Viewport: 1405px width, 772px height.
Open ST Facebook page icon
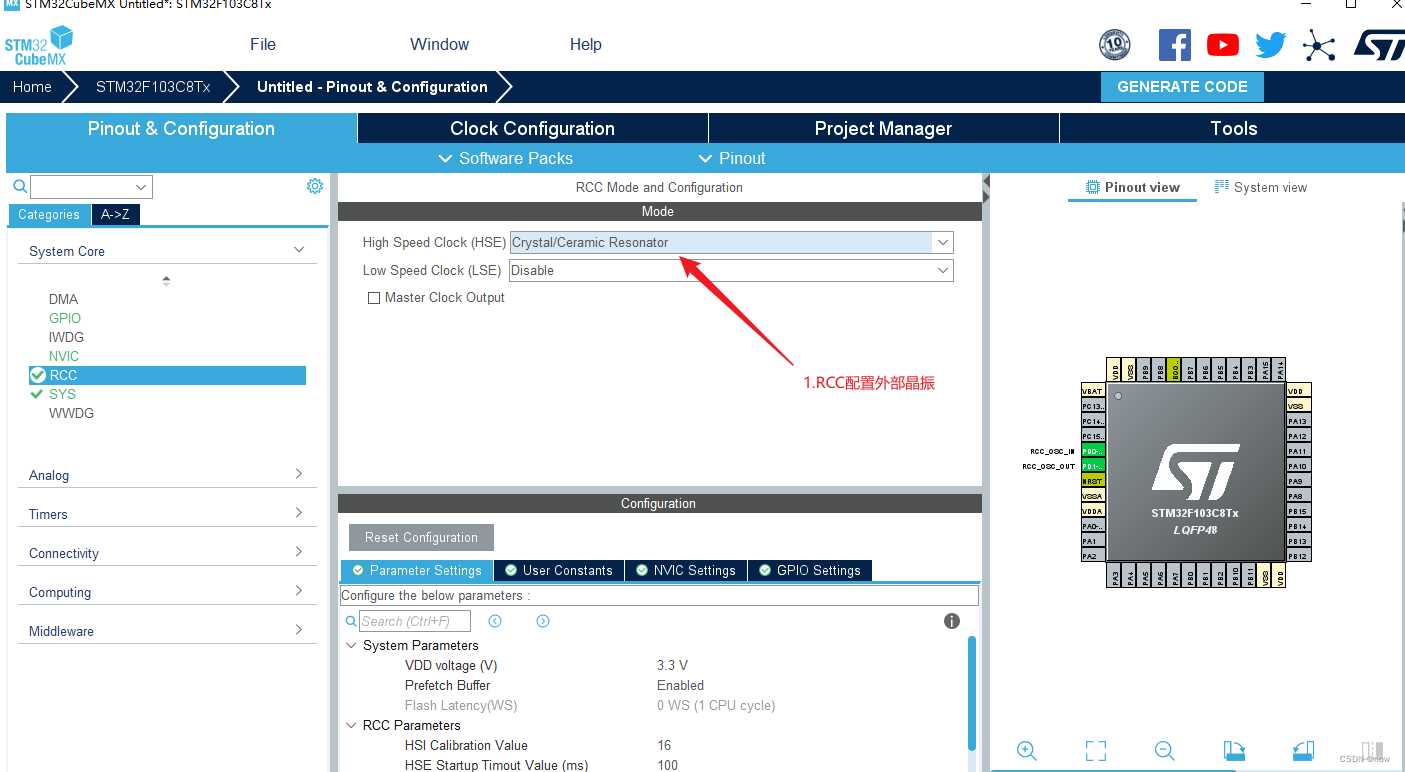(x=1174, y=44)
